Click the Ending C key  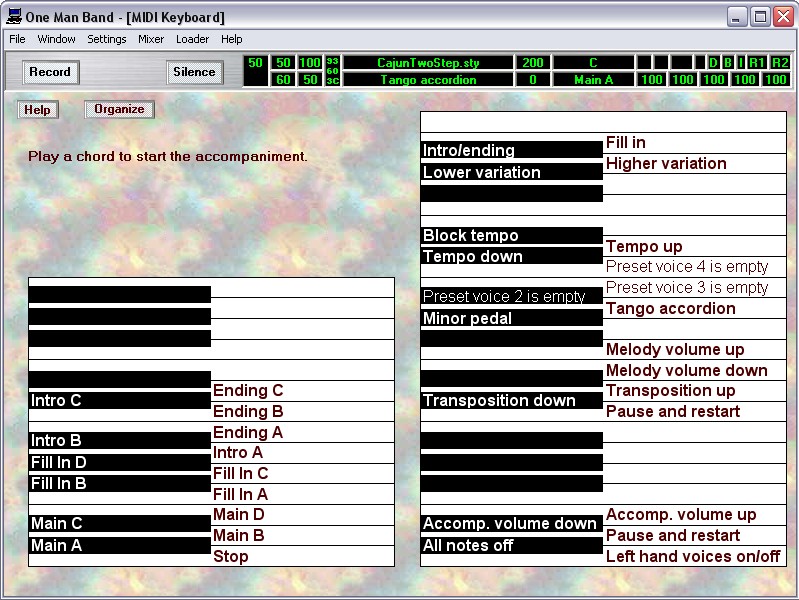[x=303, y=390]
